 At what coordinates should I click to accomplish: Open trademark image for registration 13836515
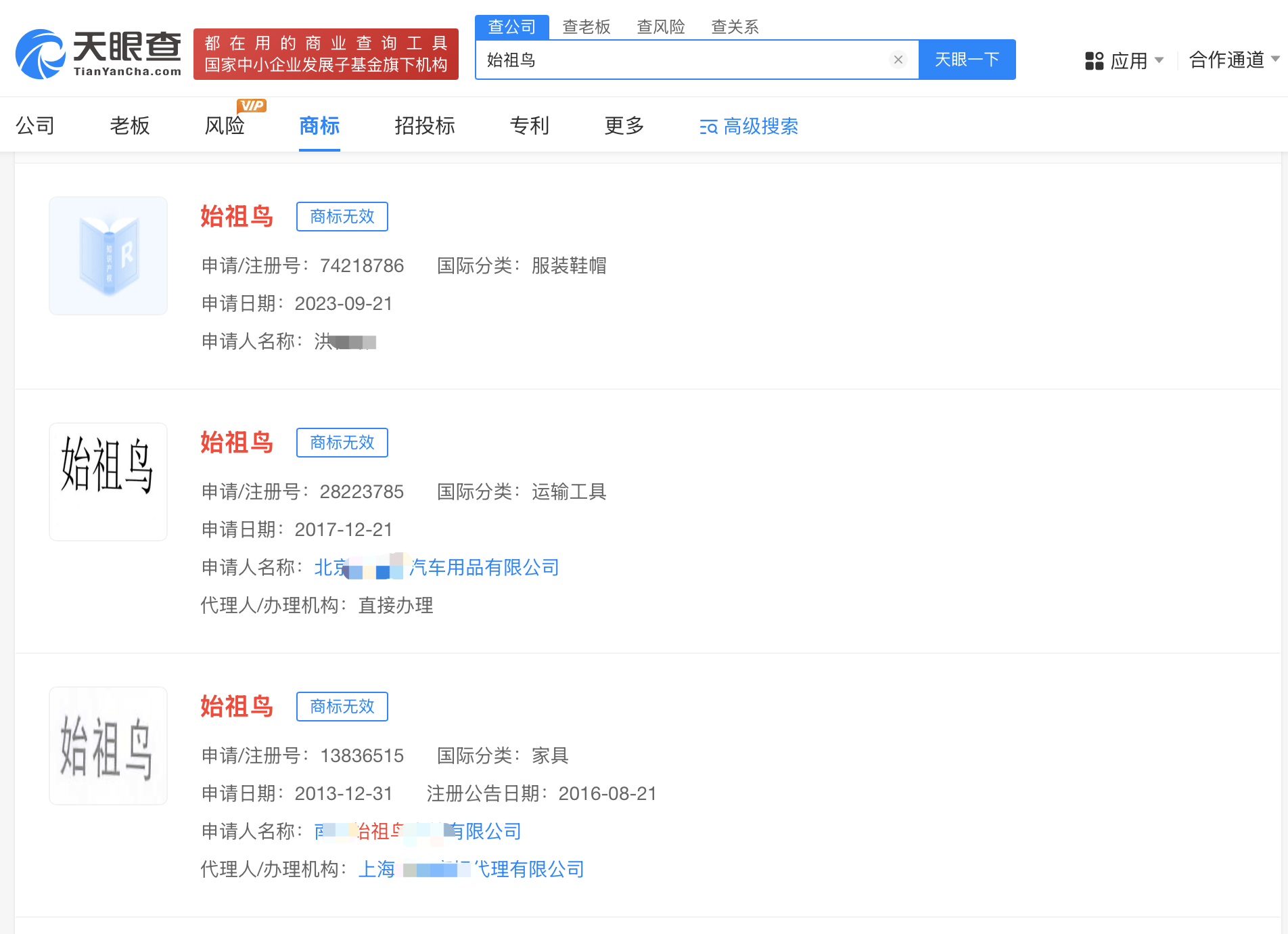(108, 746)
